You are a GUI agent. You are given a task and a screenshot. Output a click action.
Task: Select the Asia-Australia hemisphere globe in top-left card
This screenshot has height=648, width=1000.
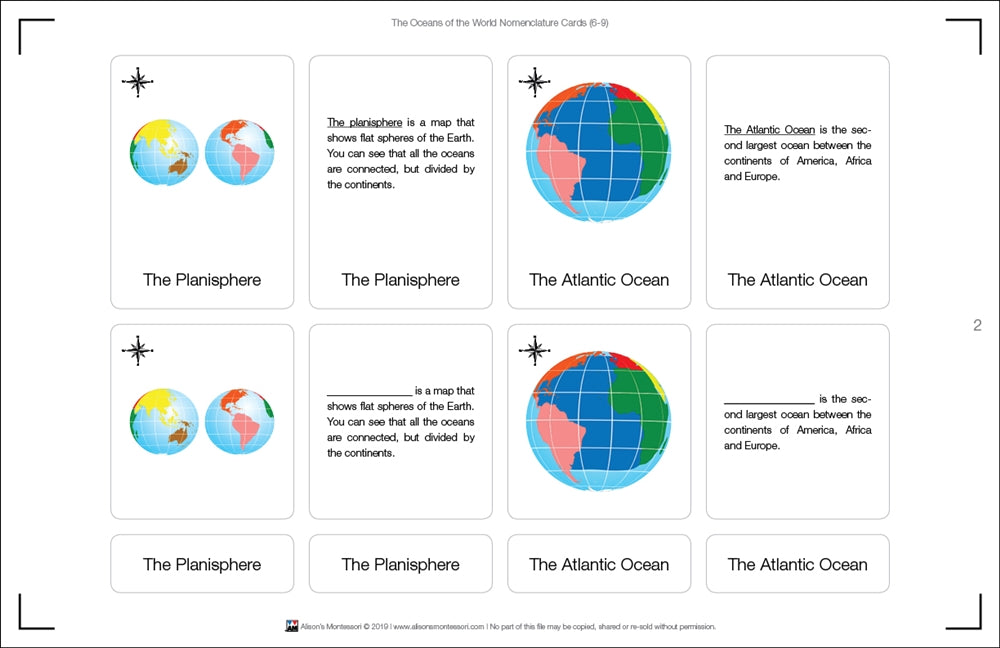(164, 153)
